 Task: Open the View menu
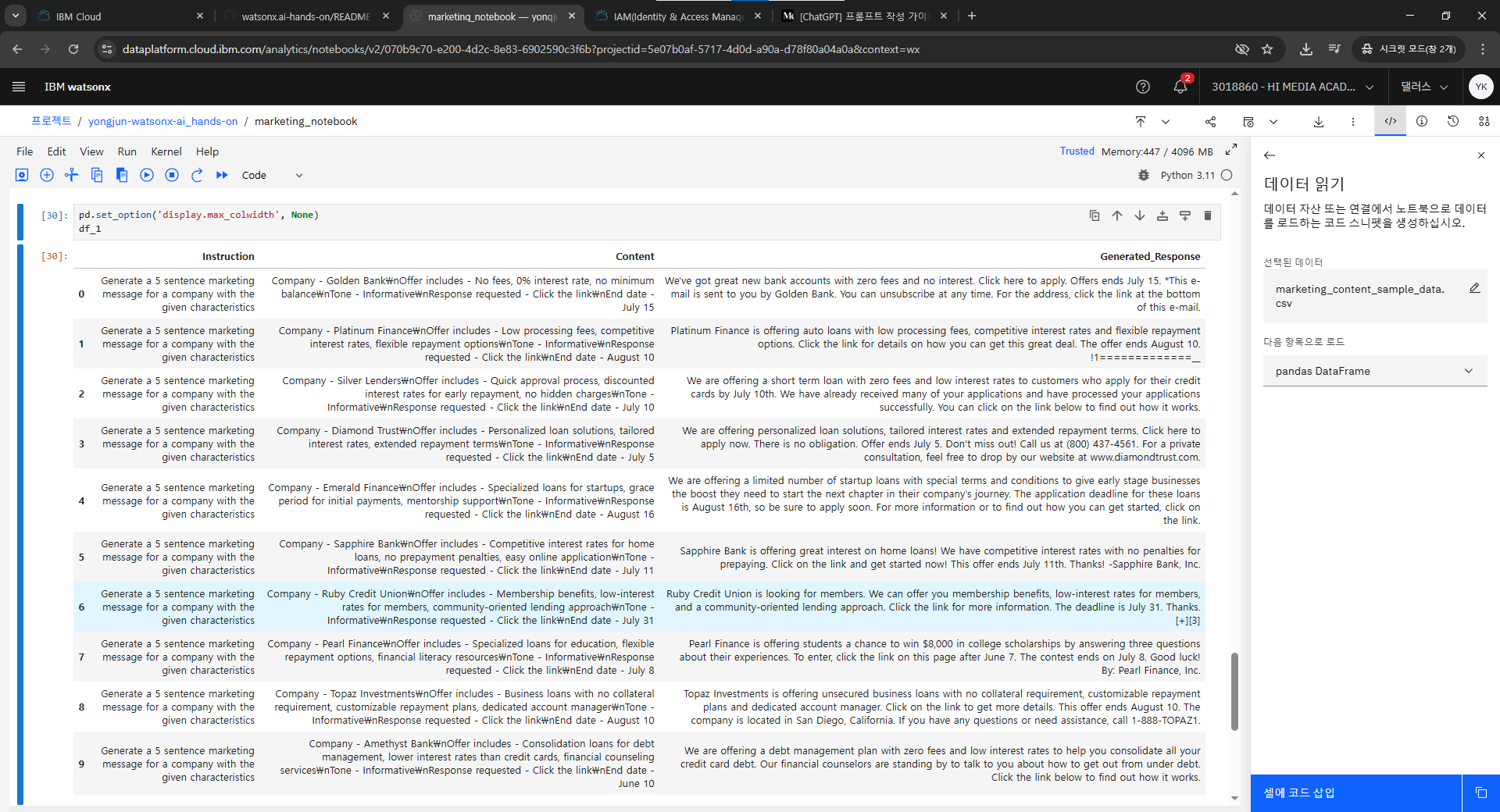tap(91, 151)
